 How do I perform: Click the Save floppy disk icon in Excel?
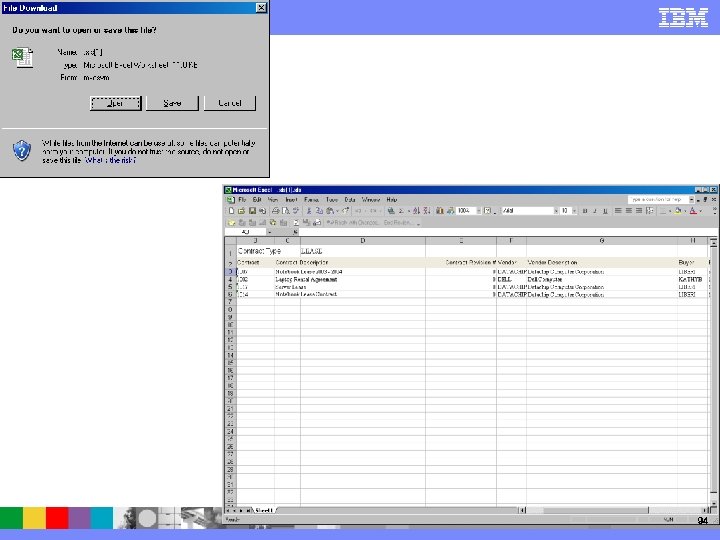coord(252,211)
